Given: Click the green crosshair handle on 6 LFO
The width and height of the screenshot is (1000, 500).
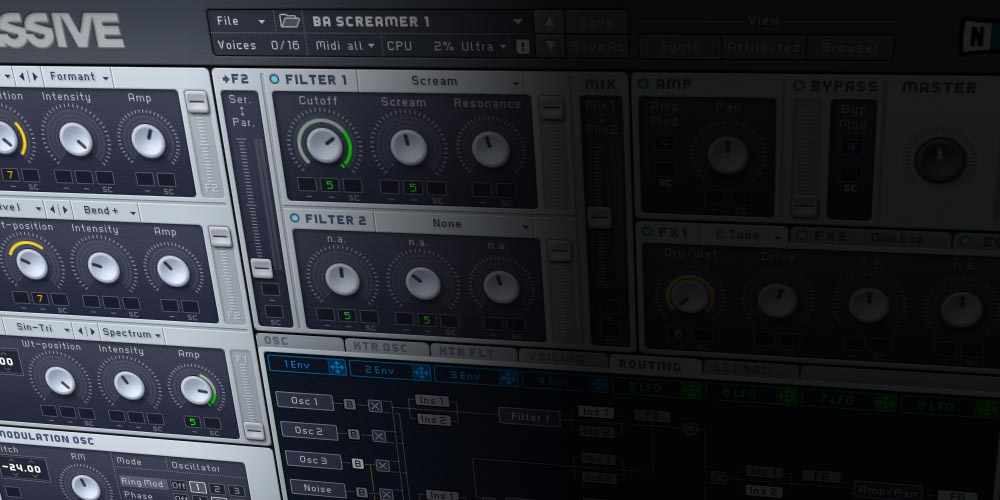Looking at the screenshot, I should [x=786, y=395].
